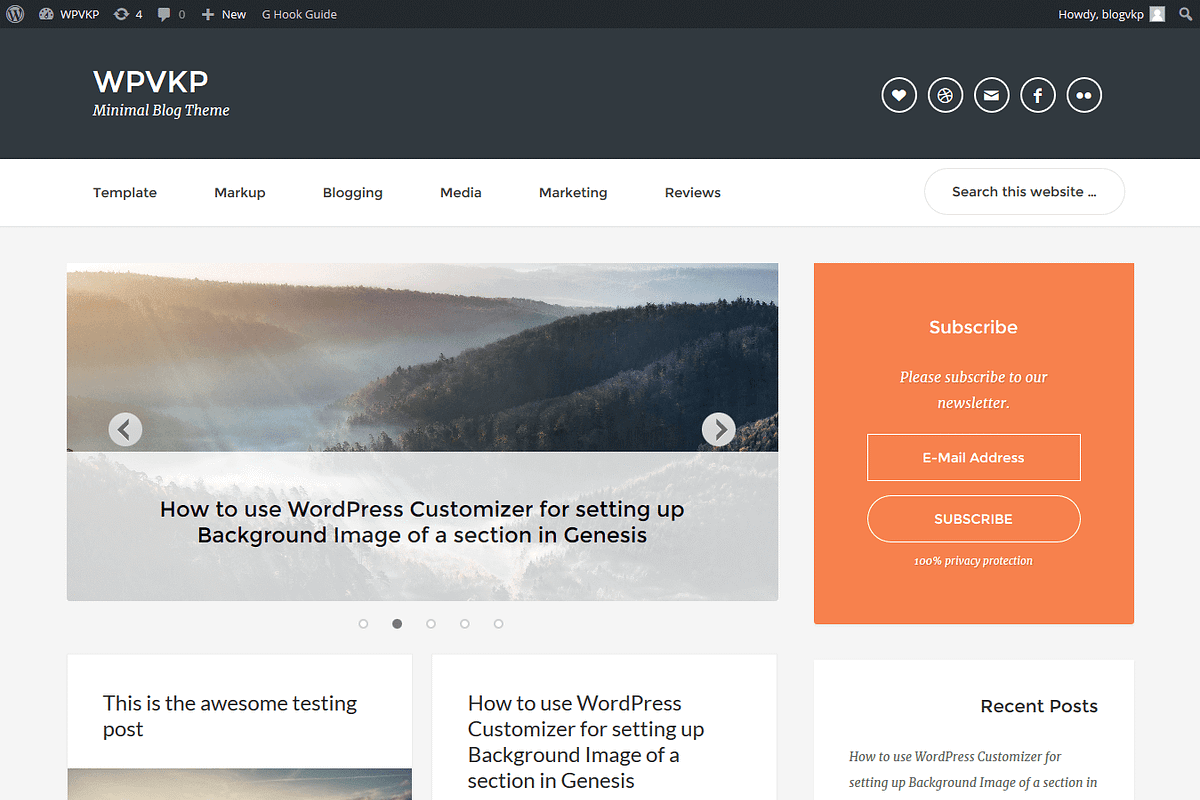
Task: Click the 'Subscribe' widget heading
Action: point(973,327)
